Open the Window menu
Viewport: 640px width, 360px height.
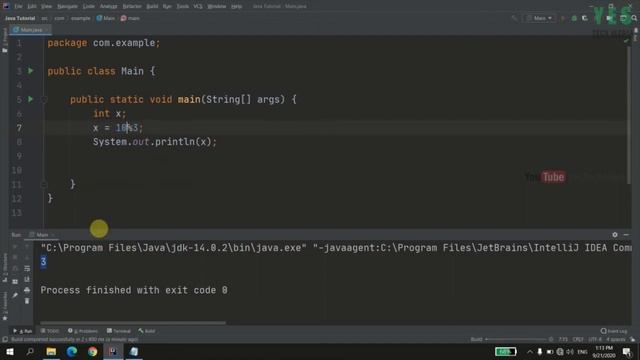(216, 6)
